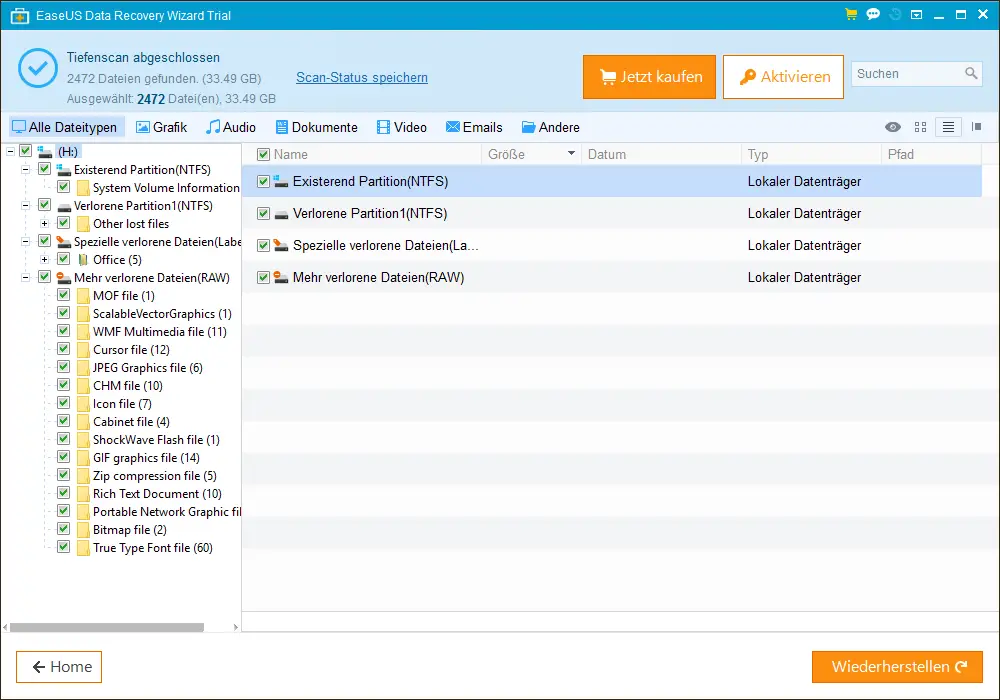Collapse Spezielle verlorene Dateien tree node

coord(26,242)
